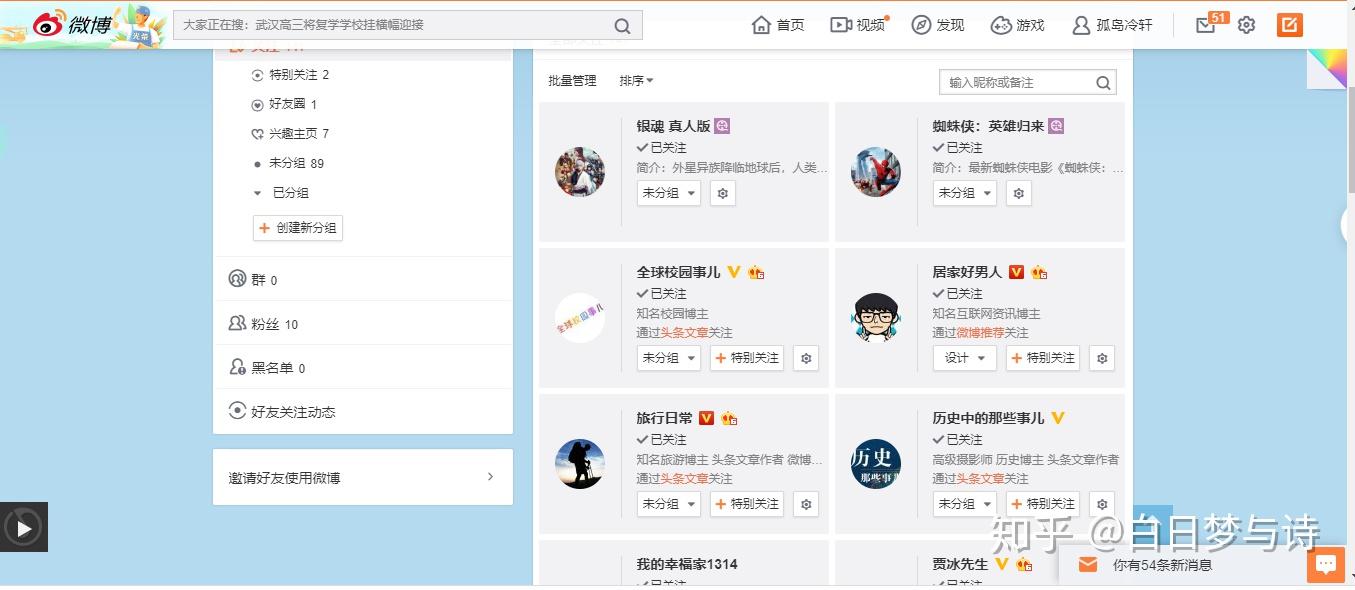Open the 银魂 真人版 avatar
Screen dimensions: 1355x590
[580, 172]
